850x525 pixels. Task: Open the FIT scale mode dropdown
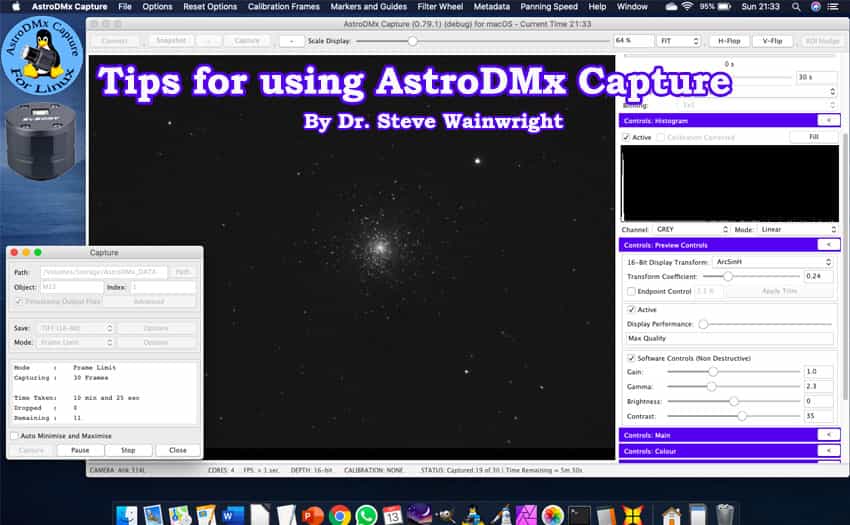click(679, 41)
